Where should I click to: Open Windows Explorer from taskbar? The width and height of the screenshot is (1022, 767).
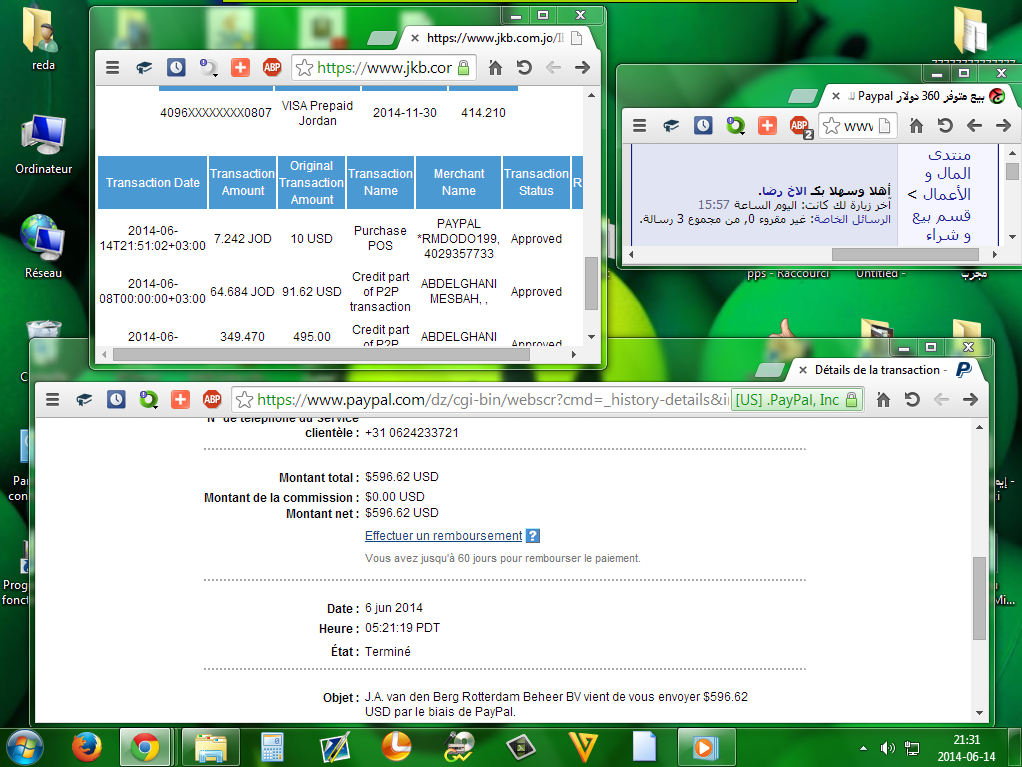click(x=210, y=747)
